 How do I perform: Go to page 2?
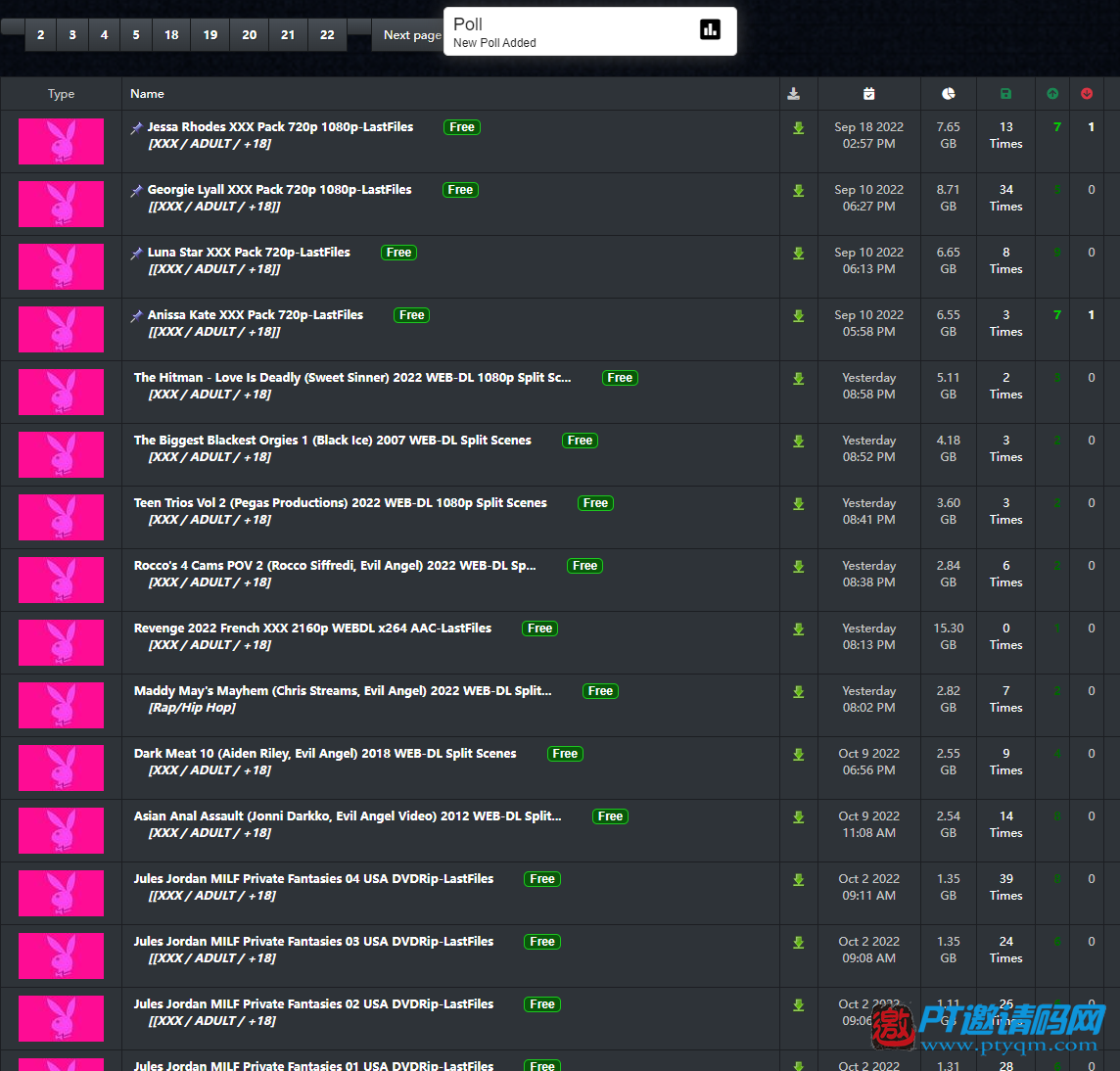coord(41,35)
